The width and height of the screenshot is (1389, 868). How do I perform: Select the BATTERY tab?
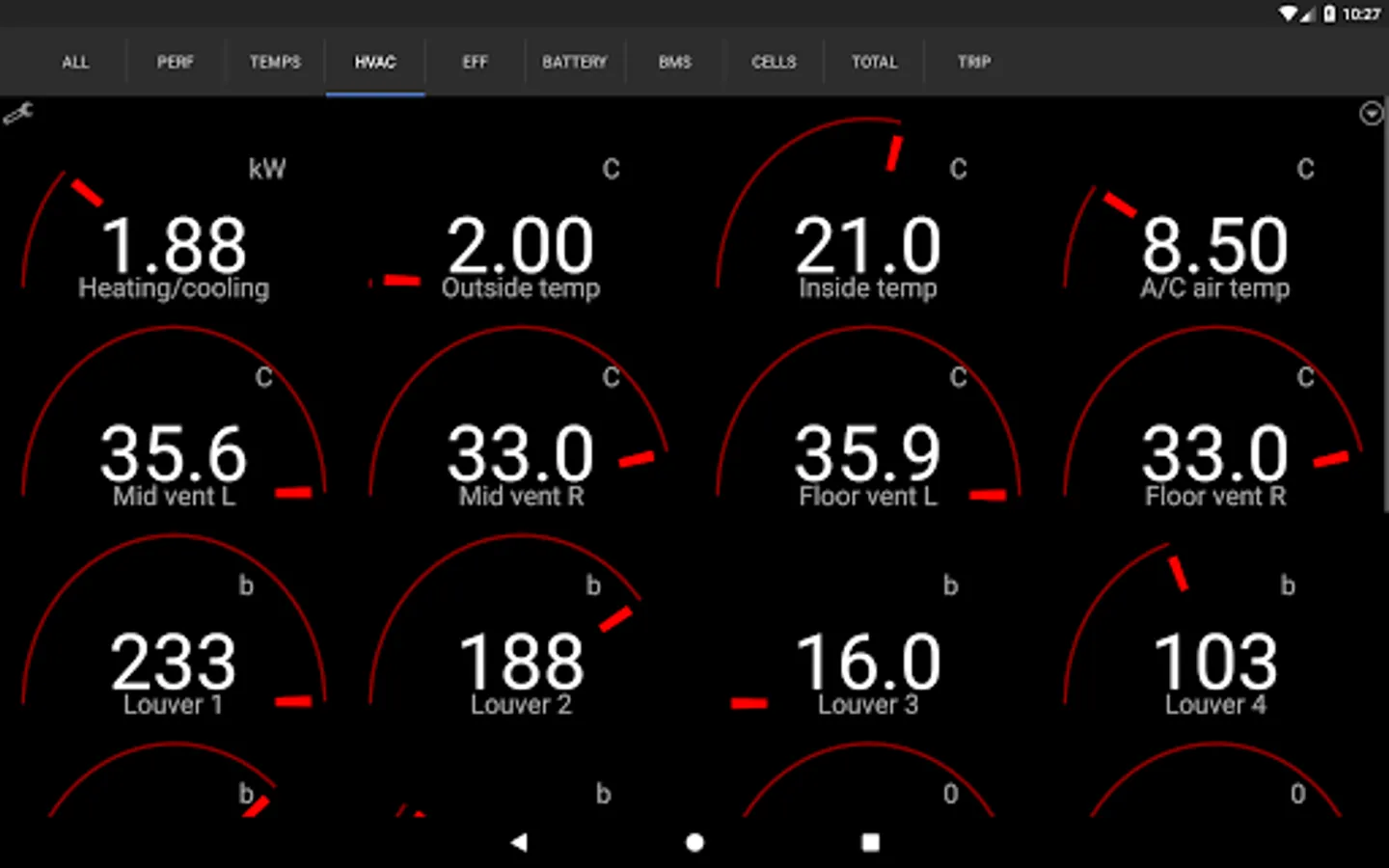[575, 62]
